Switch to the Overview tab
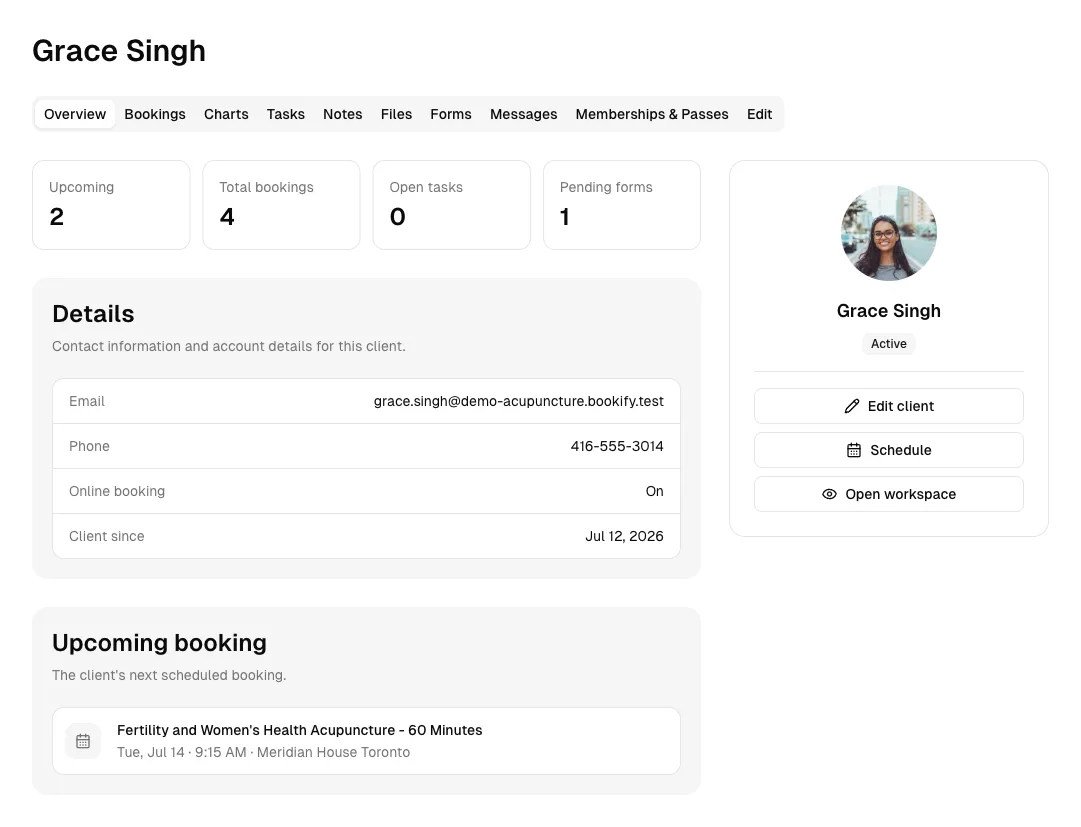This screenshot has height=827, width=1081. (x=75, y=114)
